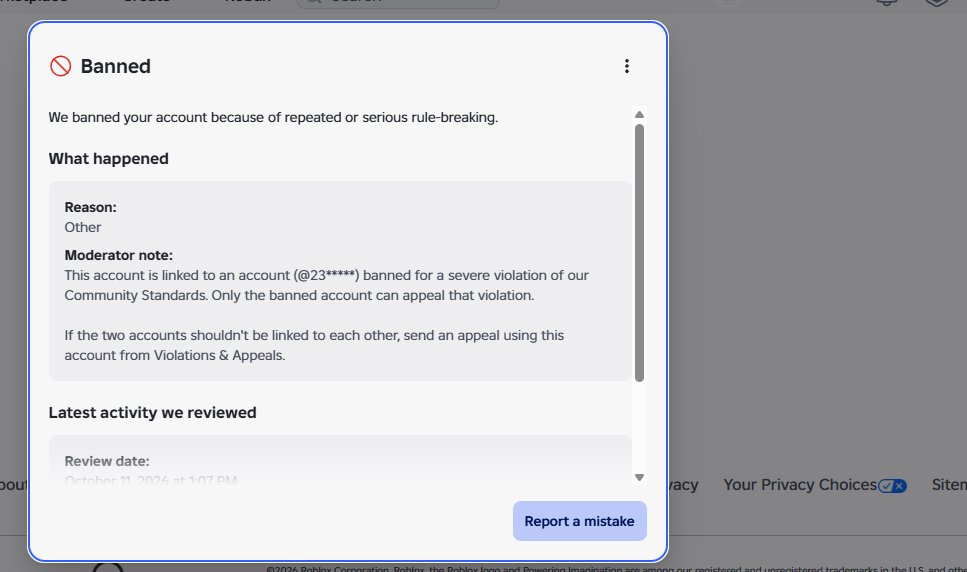967x572 pixels.
Task: Click the scrollbar up arrow in the dialog
Action: [639, 115]
